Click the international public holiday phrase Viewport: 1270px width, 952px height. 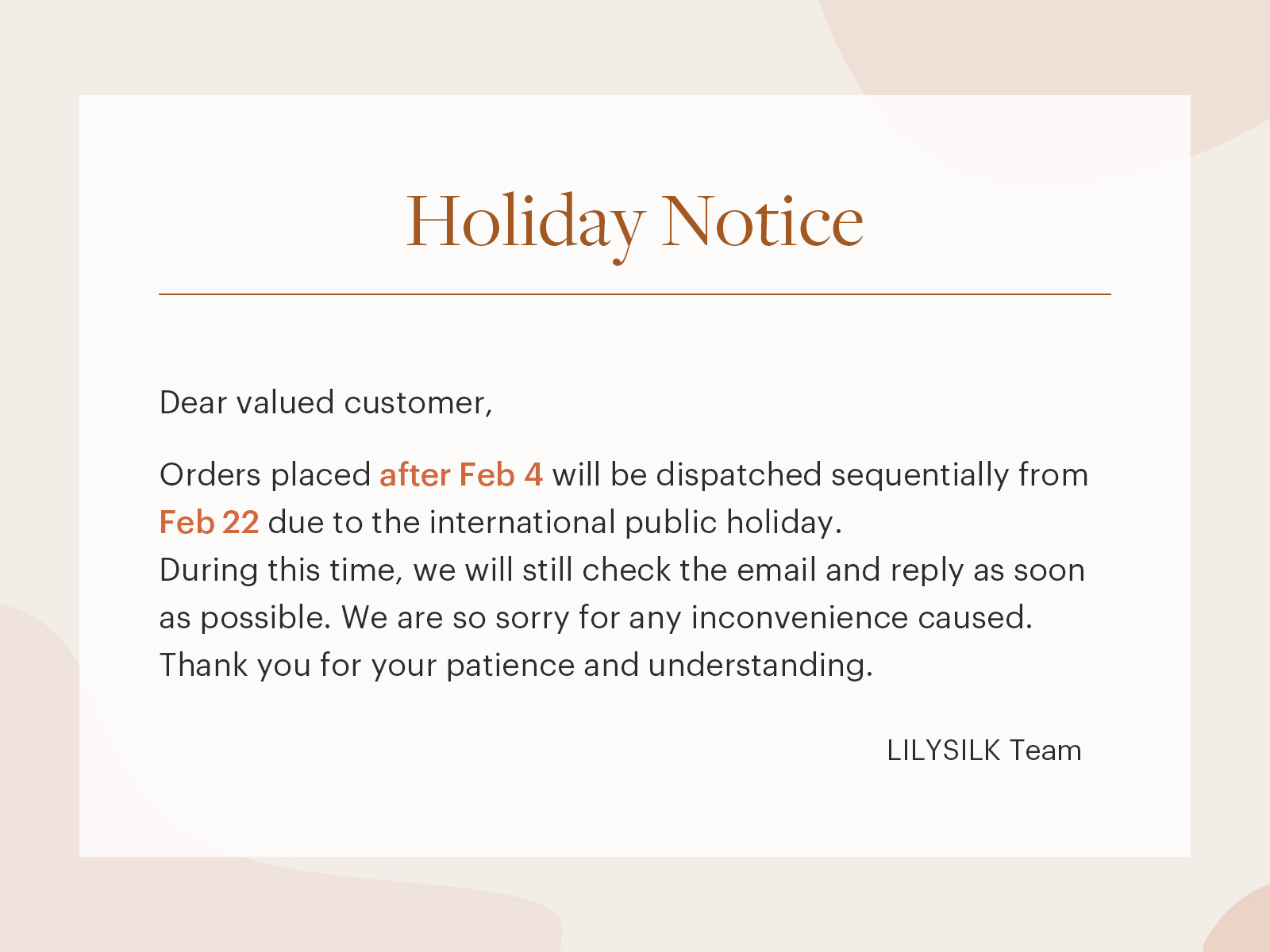click(635, 522)
